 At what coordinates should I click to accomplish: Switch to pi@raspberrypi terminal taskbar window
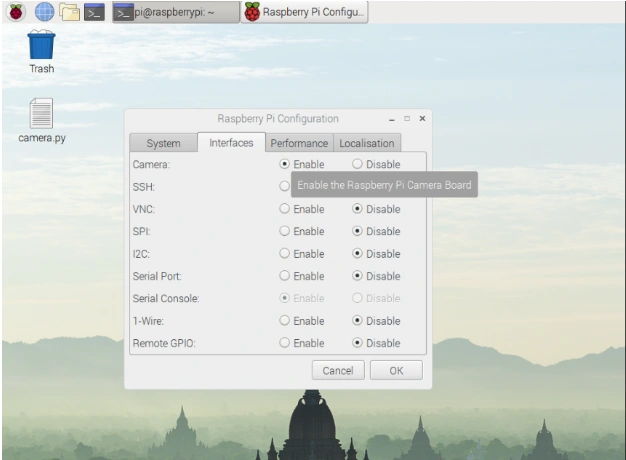(x=176, y=12)
